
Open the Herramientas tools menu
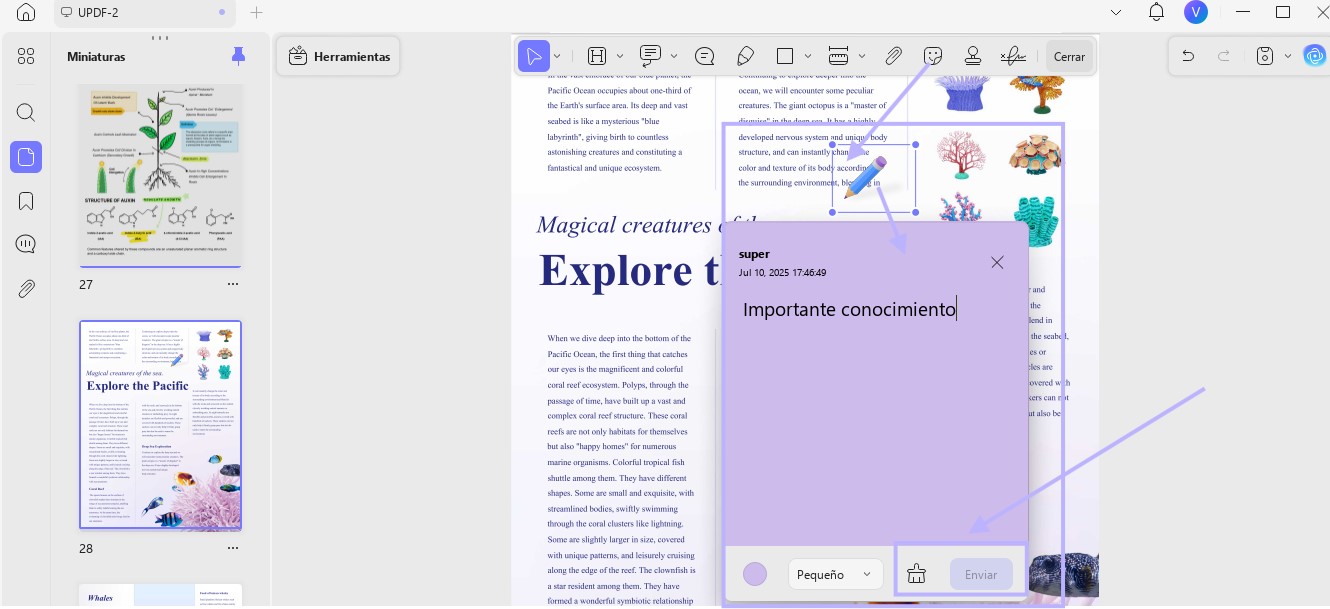pos(339,57)
